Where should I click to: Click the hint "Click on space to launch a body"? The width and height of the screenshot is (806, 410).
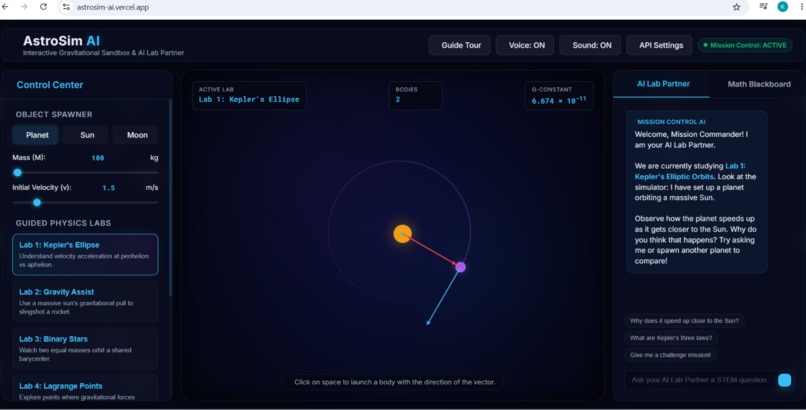(x=394, y=382)
